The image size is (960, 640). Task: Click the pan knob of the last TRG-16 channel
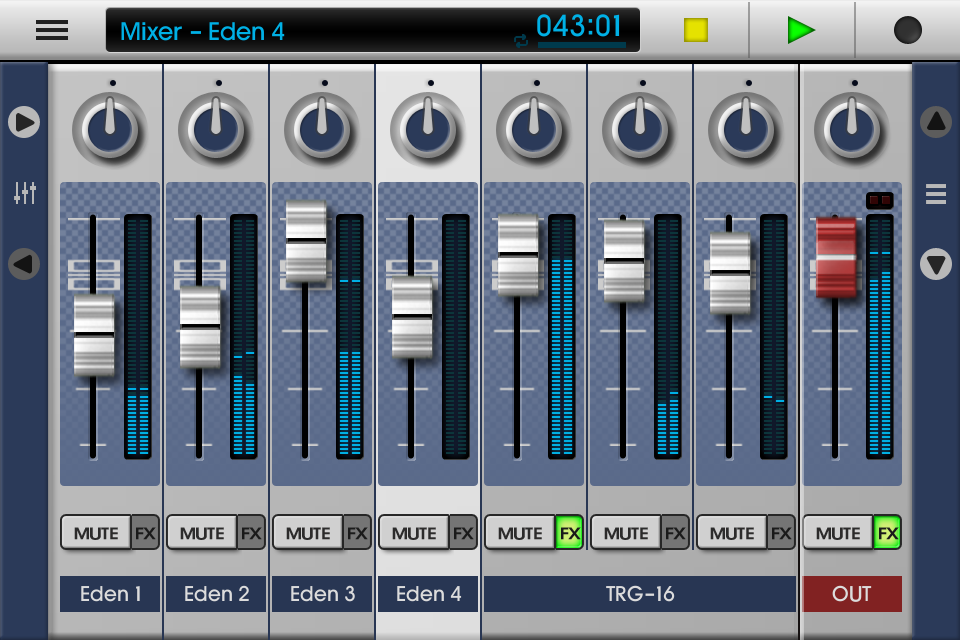pyautogui.click(x=745, y=129)
